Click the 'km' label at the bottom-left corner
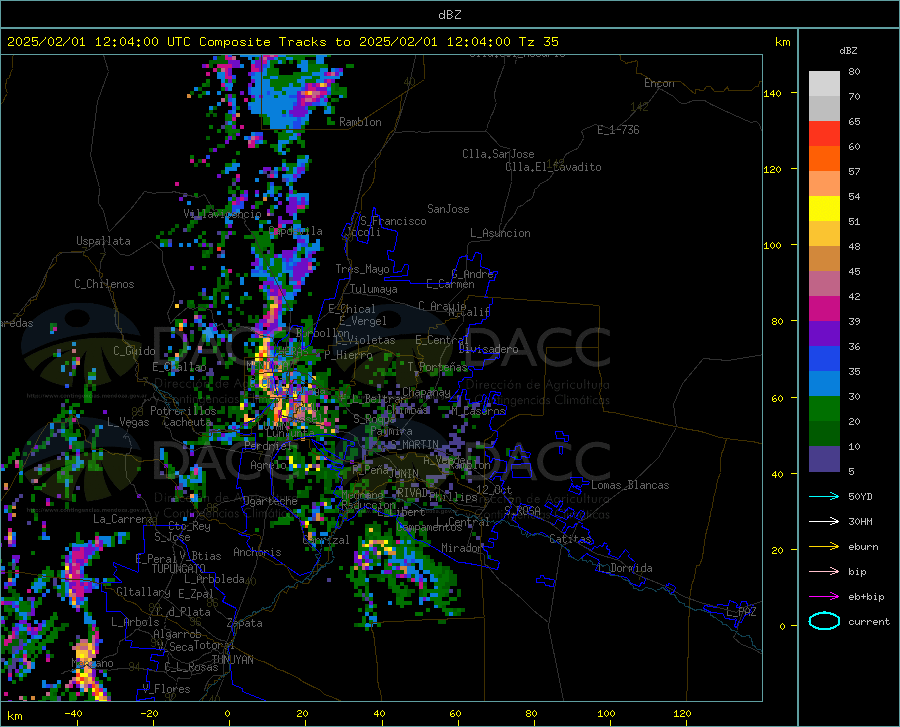The image size is (900, 727). coord(14,716)
